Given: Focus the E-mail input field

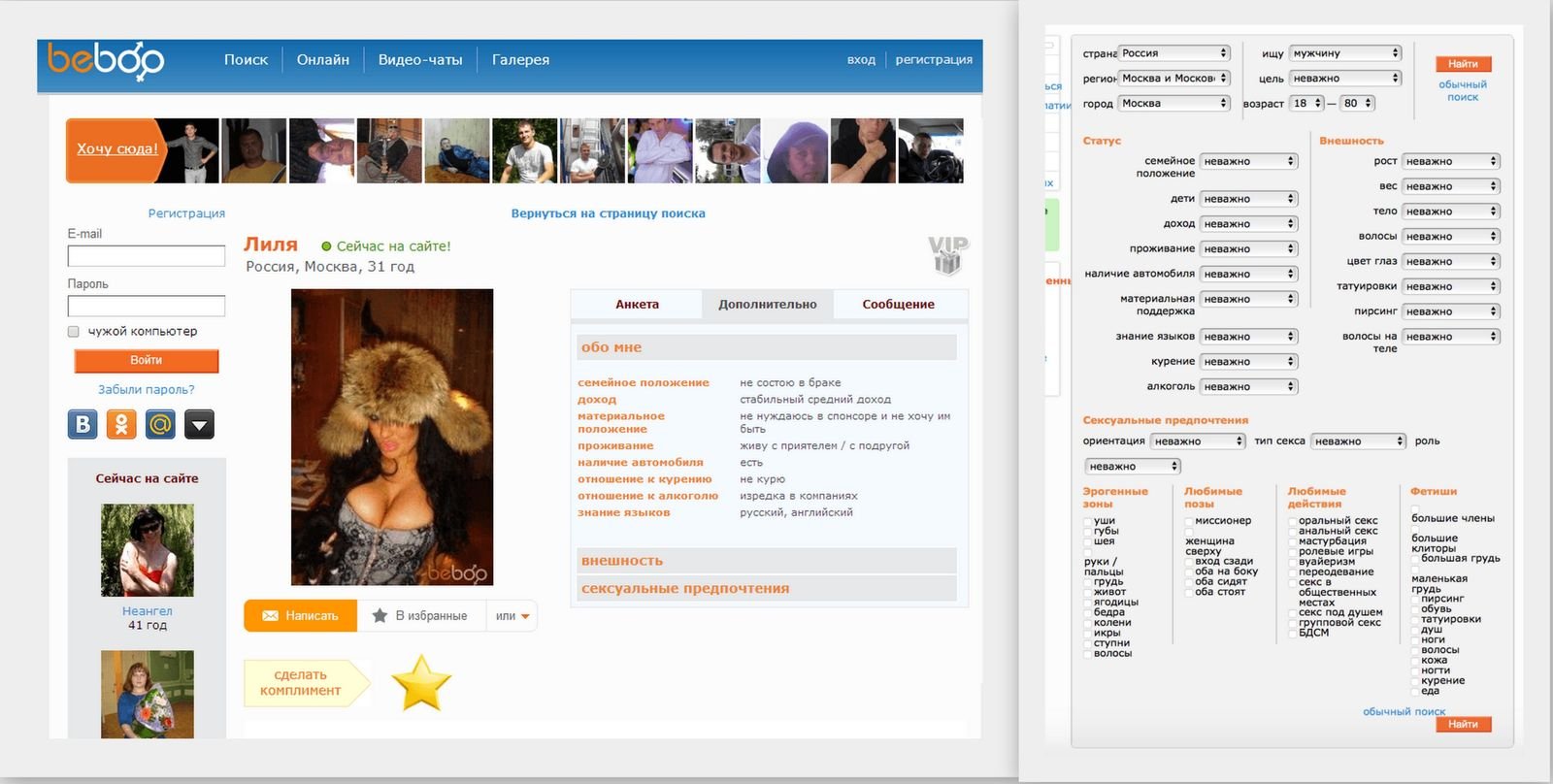Looking at the screenshot, I should click(146, 256).
